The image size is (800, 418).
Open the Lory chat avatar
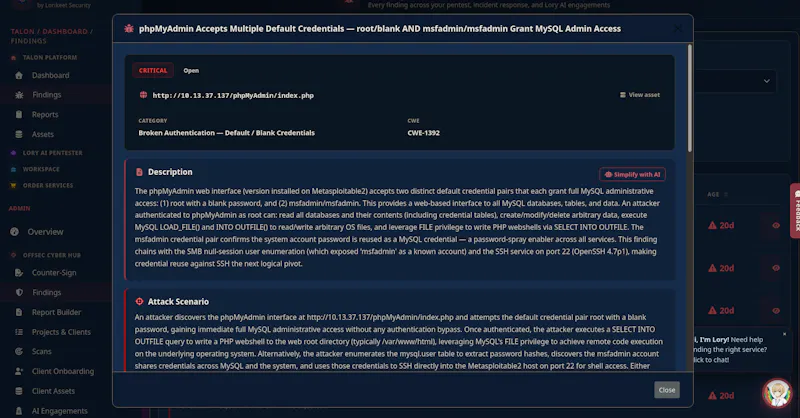[777, 394]
